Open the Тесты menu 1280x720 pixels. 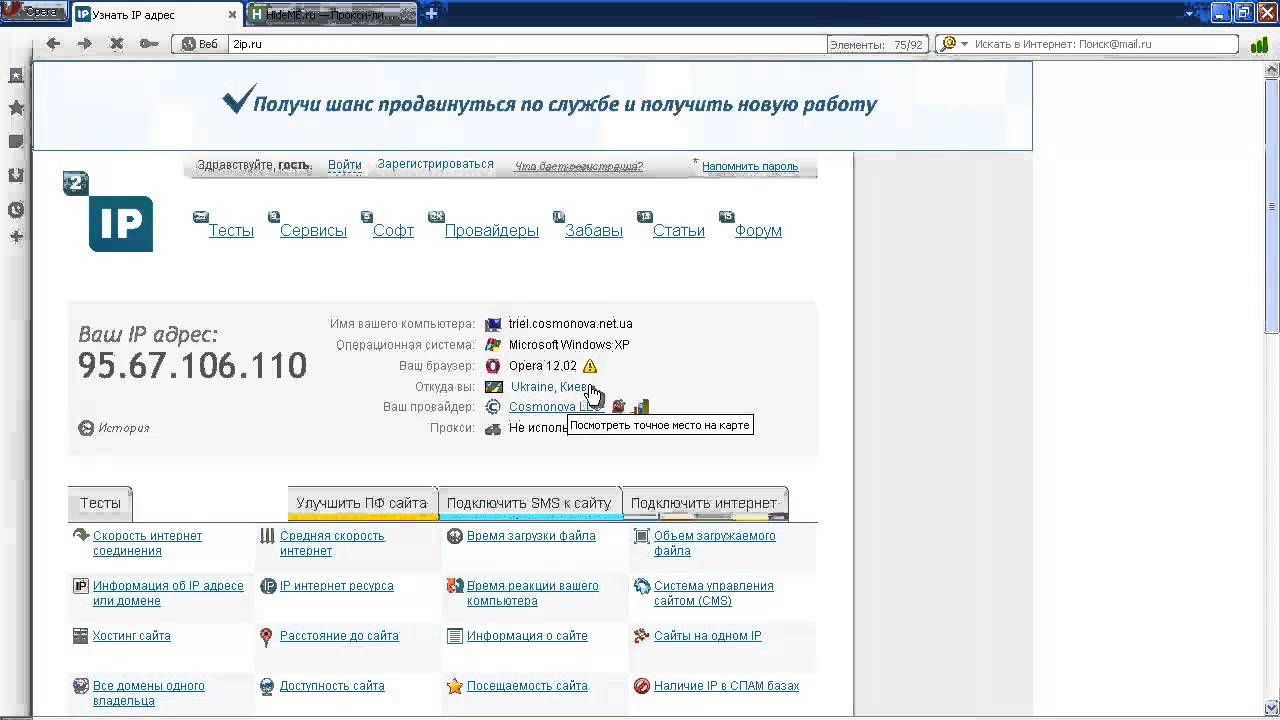[231, 231]
